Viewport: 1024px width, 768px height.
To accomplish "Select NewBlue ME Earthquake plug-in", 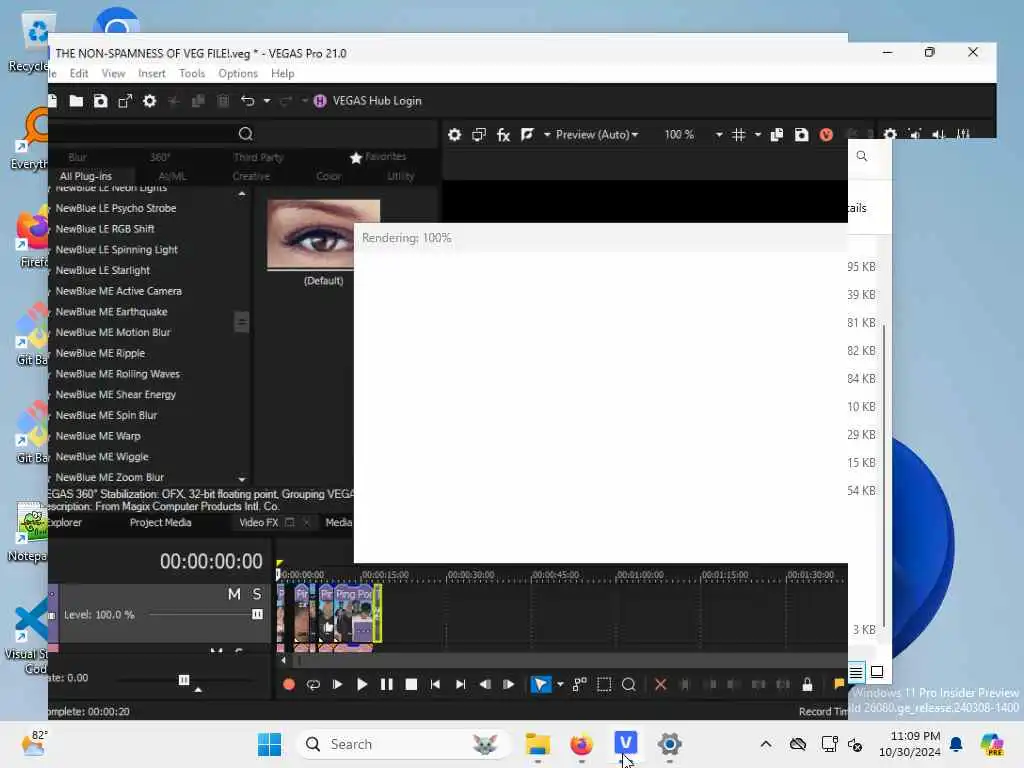I will coord(111,312).
